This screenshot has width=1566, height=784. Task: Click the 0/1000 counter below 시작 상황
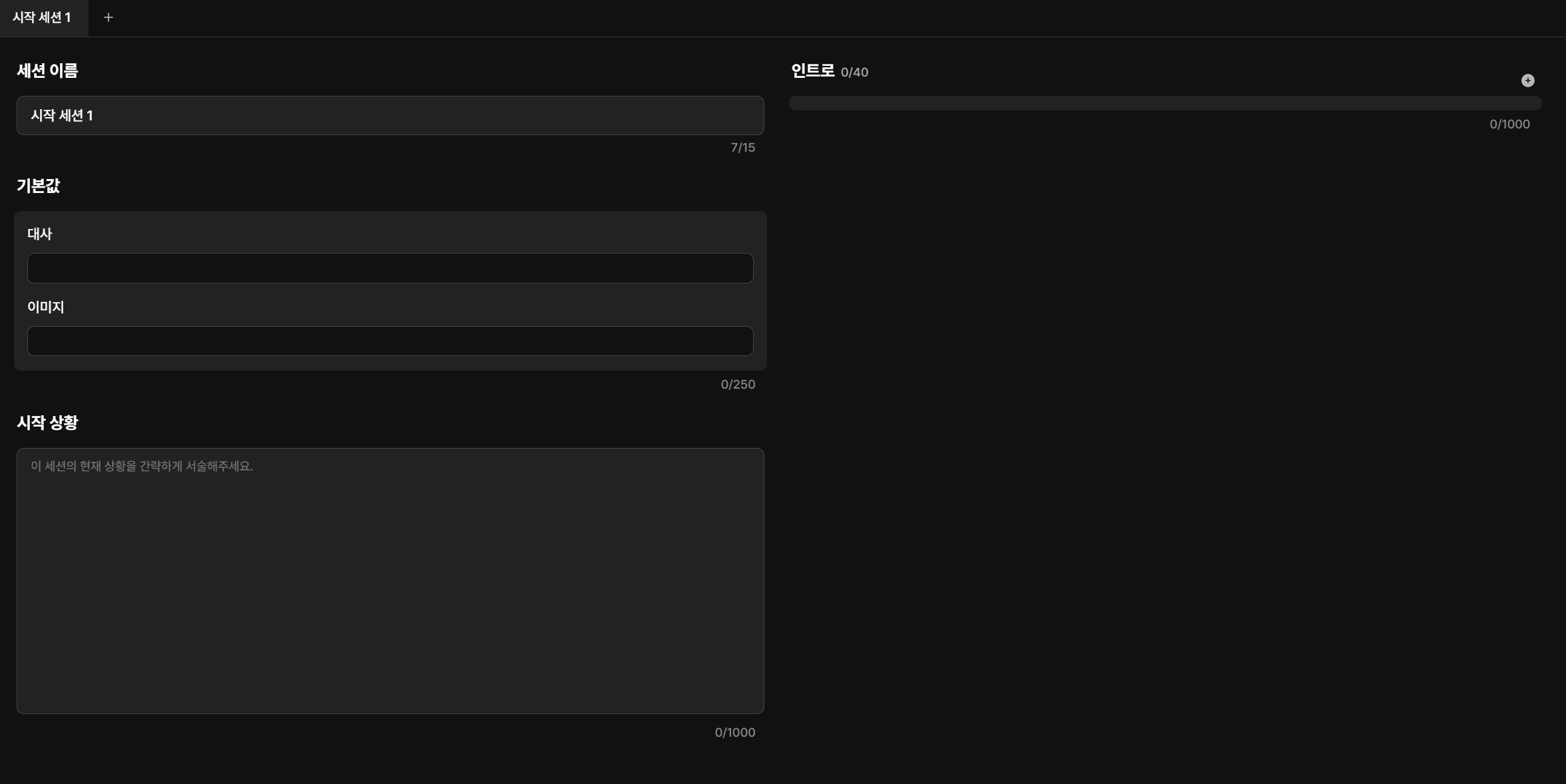[x=734, y=733]
